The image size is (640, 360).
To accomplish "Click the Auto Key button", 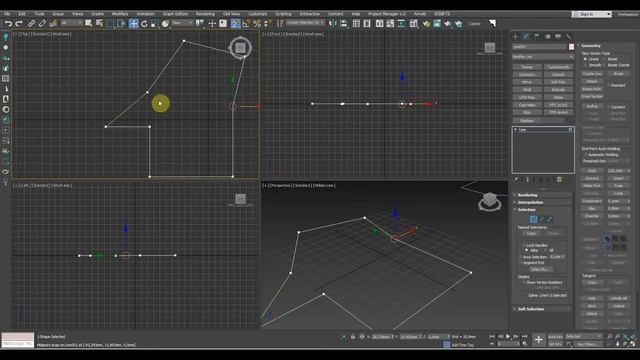I will point(555,337).
